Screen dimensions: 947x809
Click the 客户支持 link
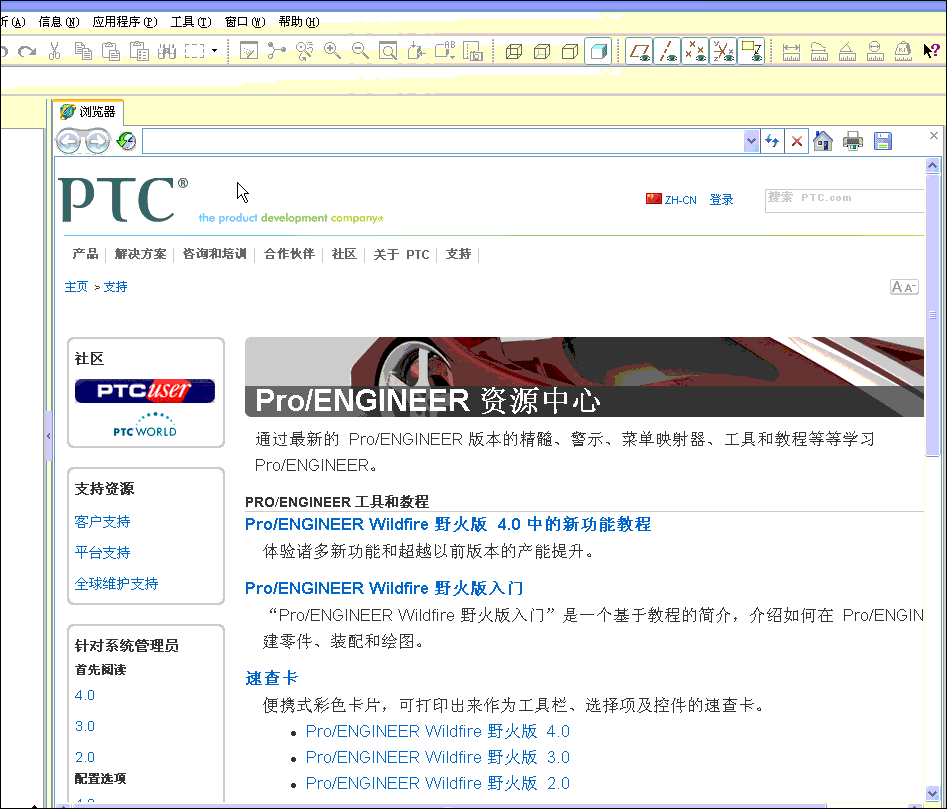coord(102,522)
